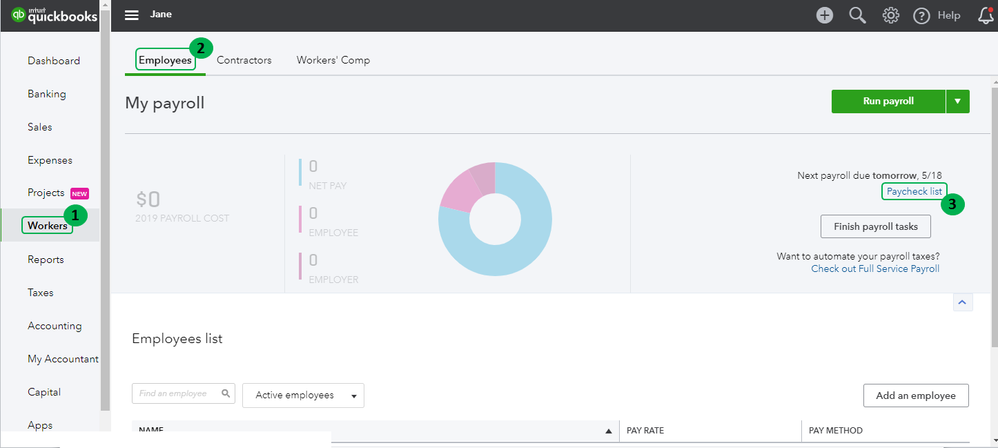
Task: Open the search magnifier in header
Action: coord(858,15)
